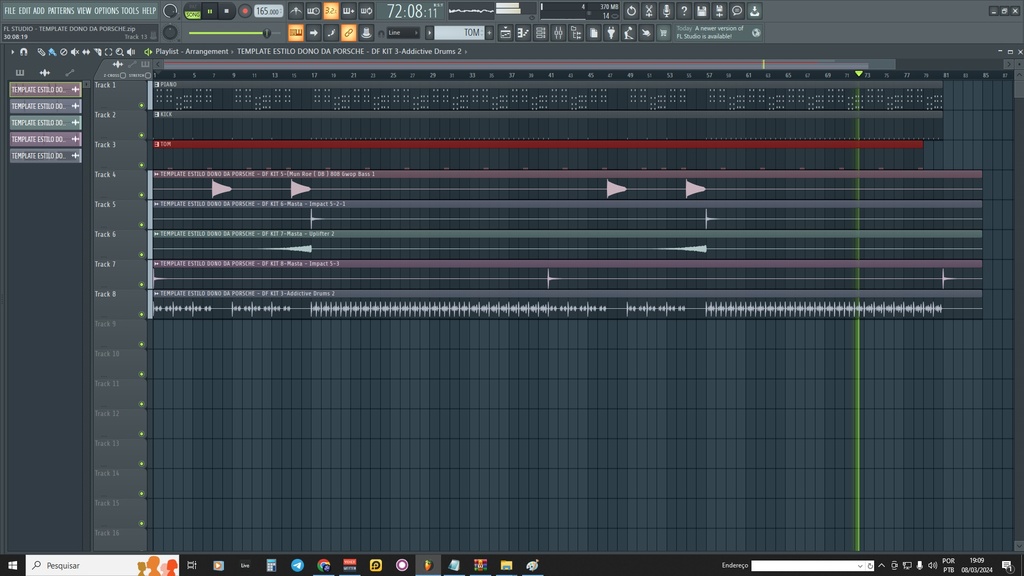Open playlist options menu arrow

[x=12, y=52]
